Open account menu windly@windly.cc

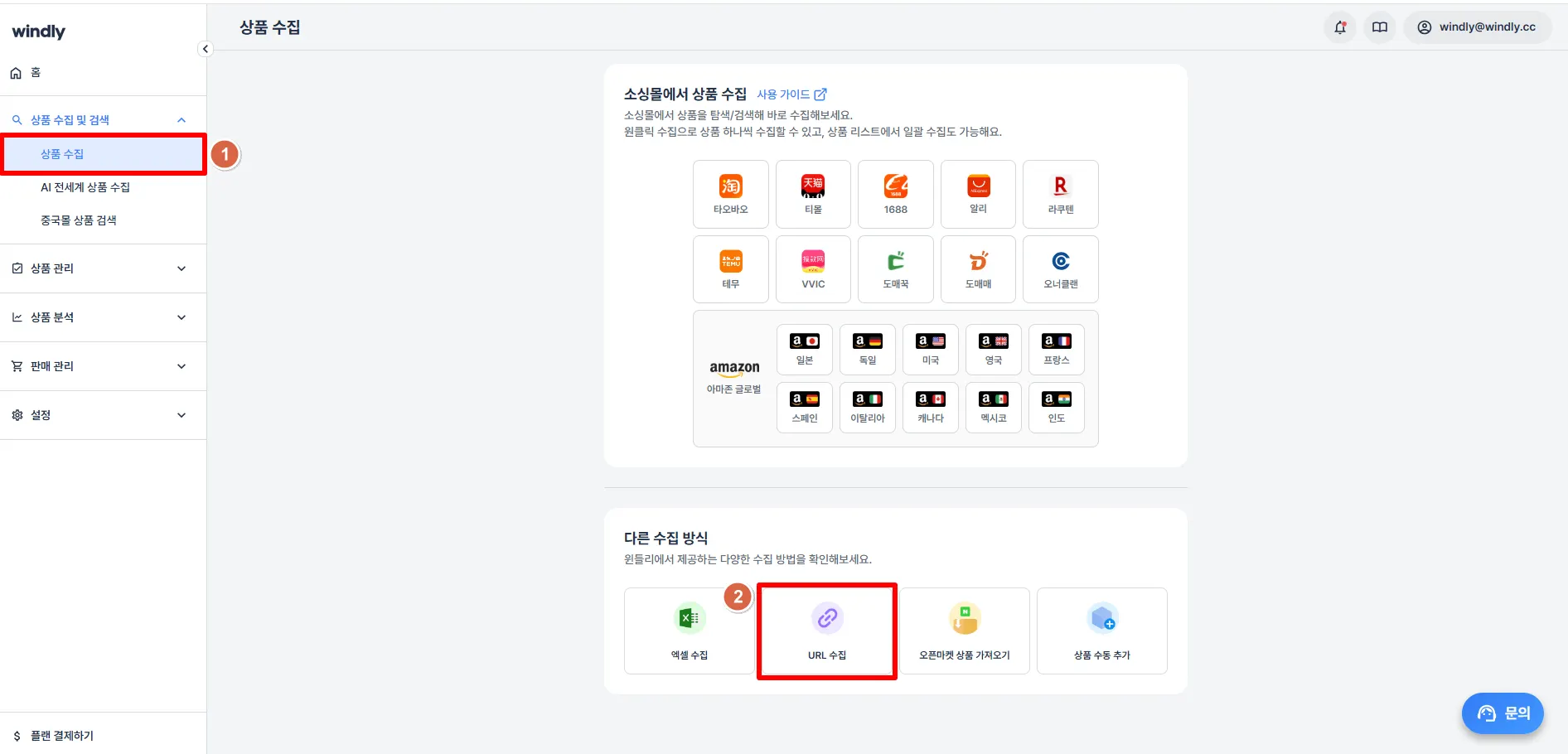point(1478,27)
